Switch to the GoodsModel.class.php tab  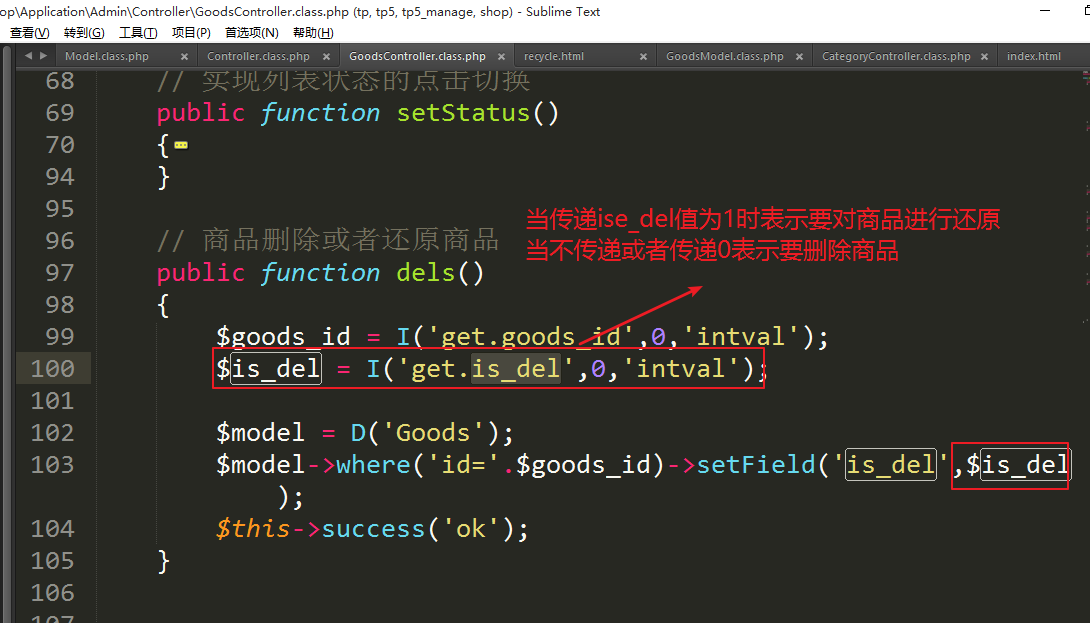[x=724, y=57]
